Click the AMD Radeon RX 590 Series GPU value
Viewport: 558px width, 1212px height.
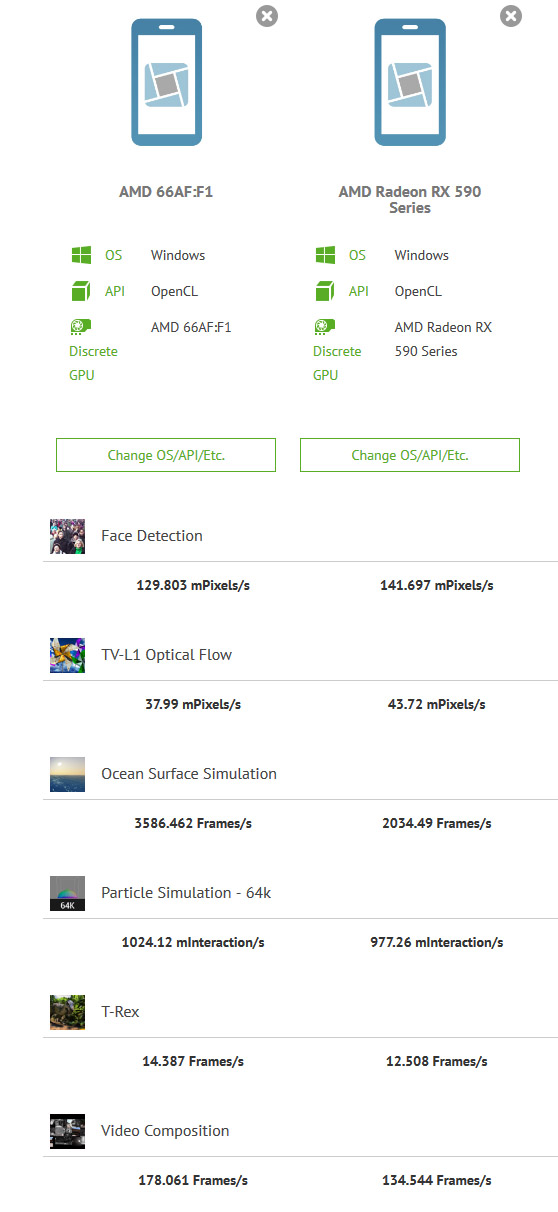(443, 340)
